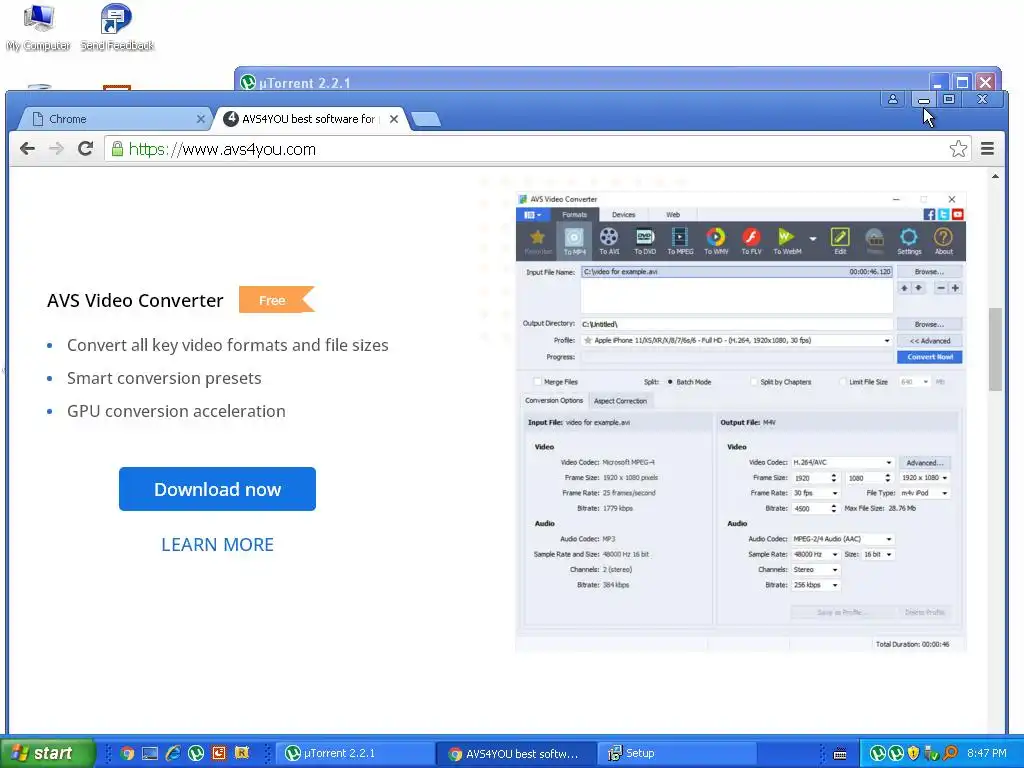Click the YouTube icon in converter preview

coord(957,214)
